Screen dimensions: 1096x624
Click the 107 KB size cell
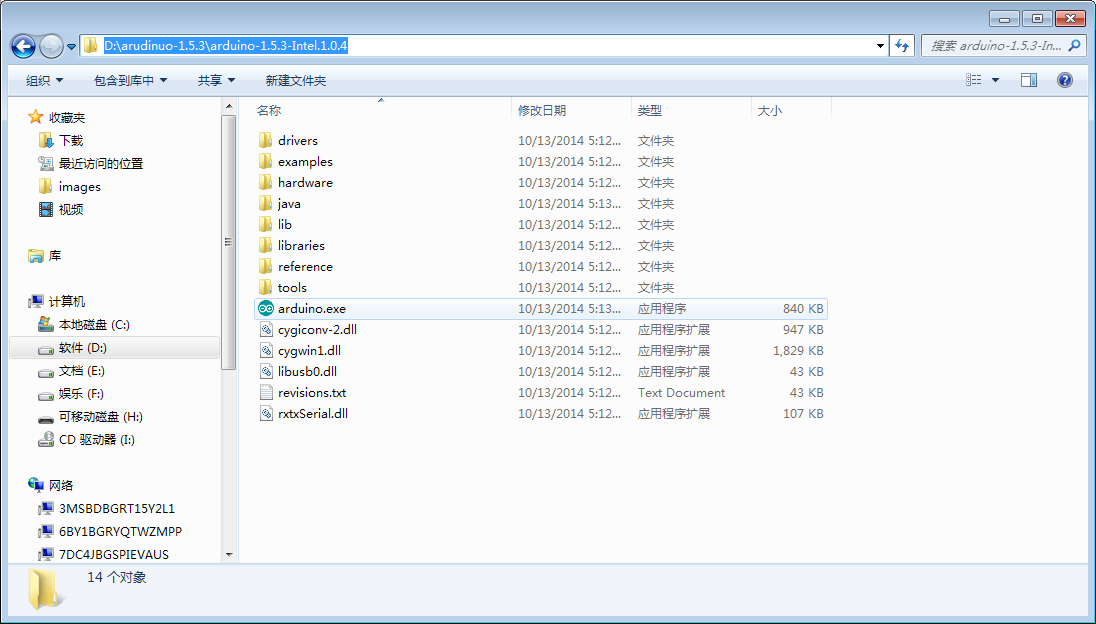[x=802, y=413]
